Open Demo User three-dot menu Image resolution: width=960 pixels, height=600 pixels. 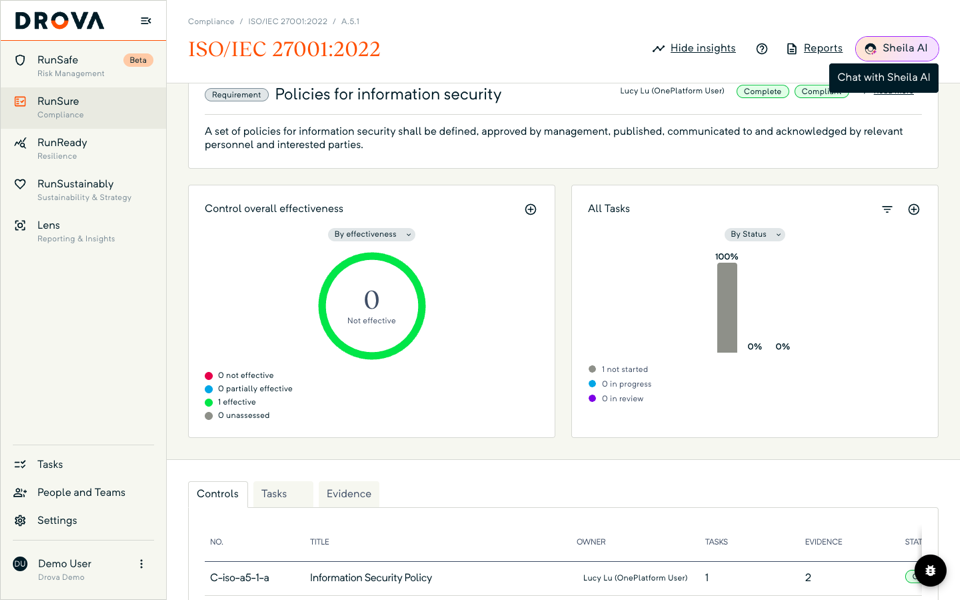[141, 564]
